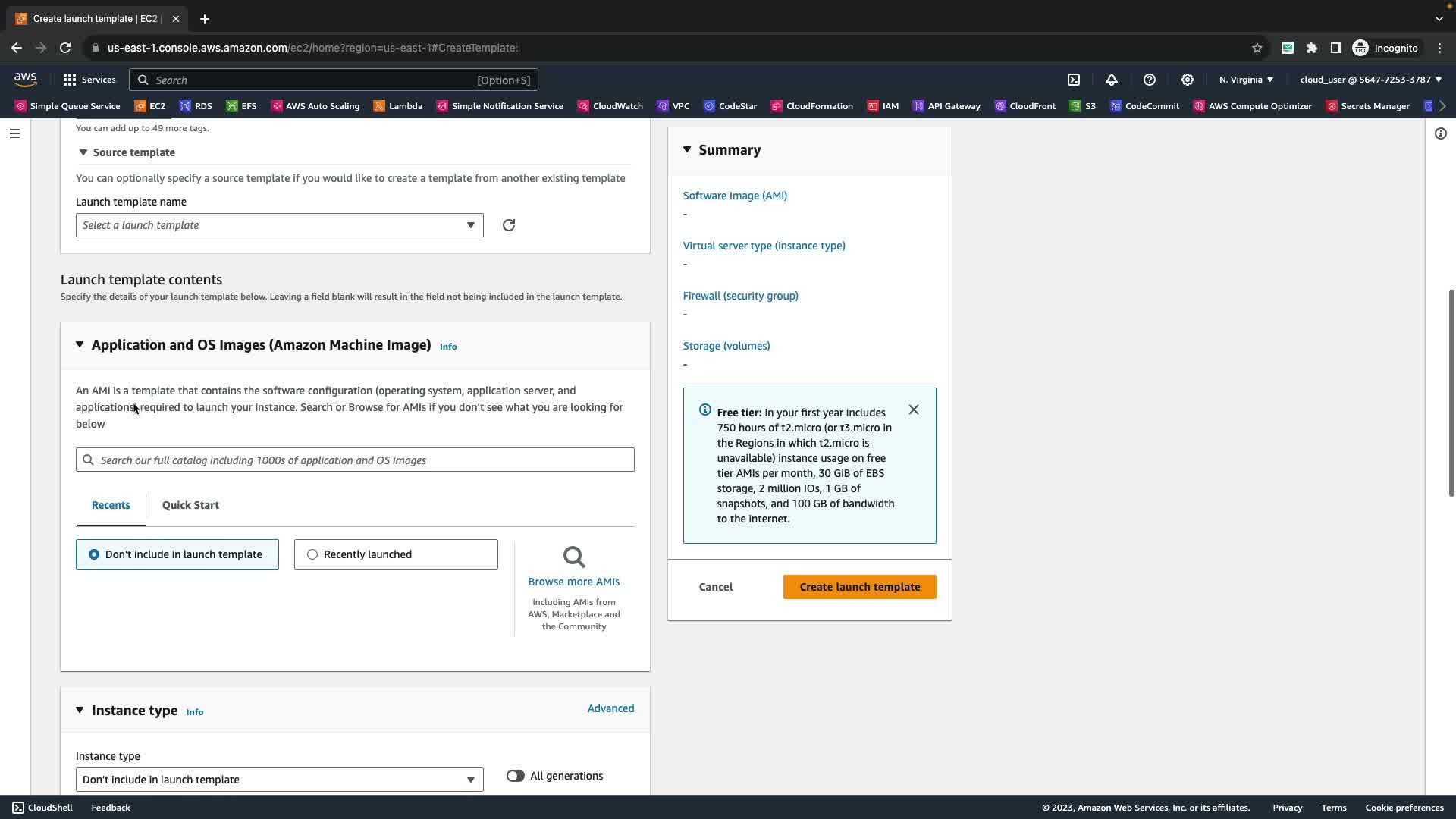This screenshot has width=1456, height=819.
Task: Refresh the launch template name list
Action: coord(509,225)
